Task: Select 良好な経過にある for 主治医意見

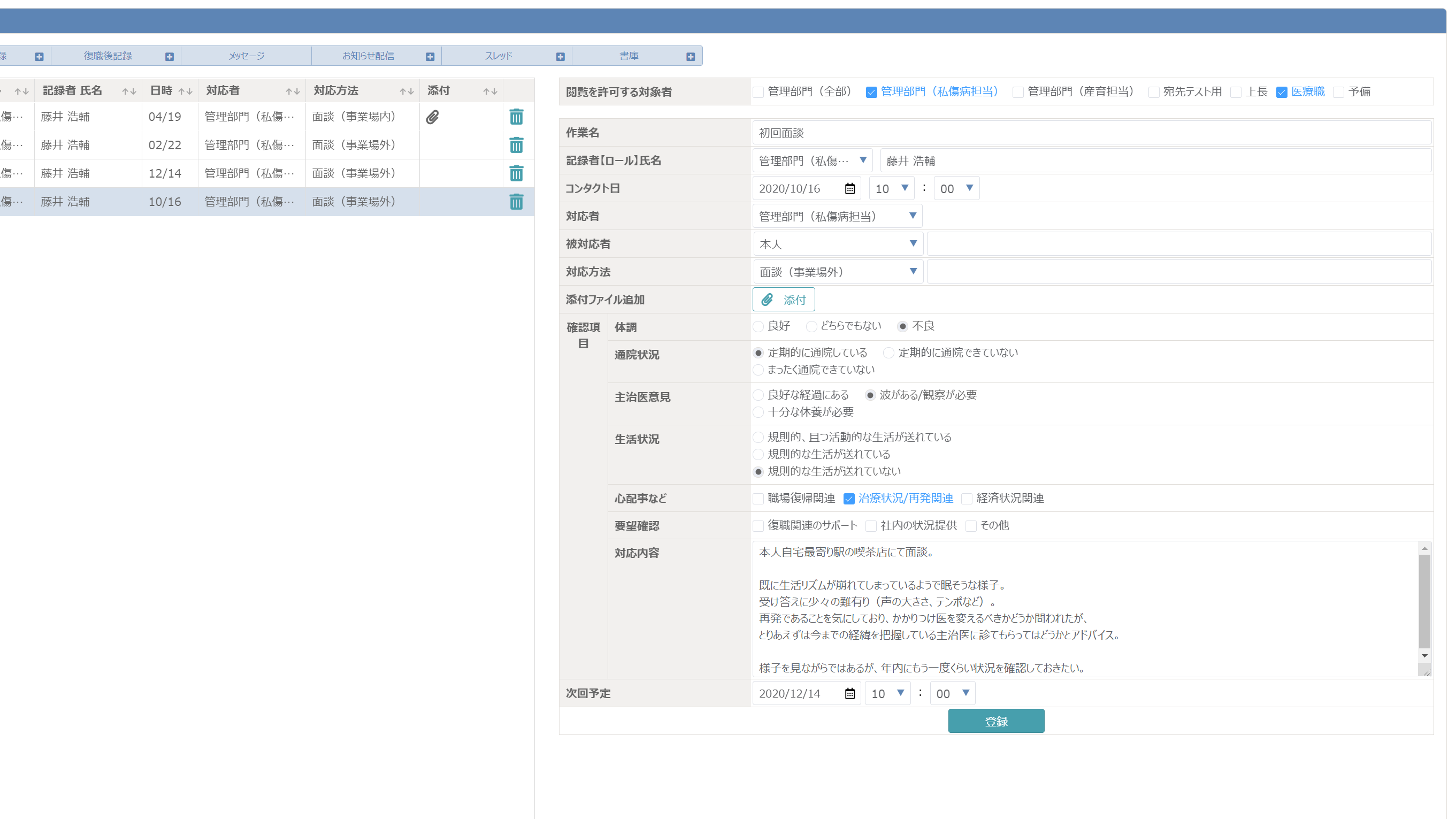Action: [x=758, y=396]
